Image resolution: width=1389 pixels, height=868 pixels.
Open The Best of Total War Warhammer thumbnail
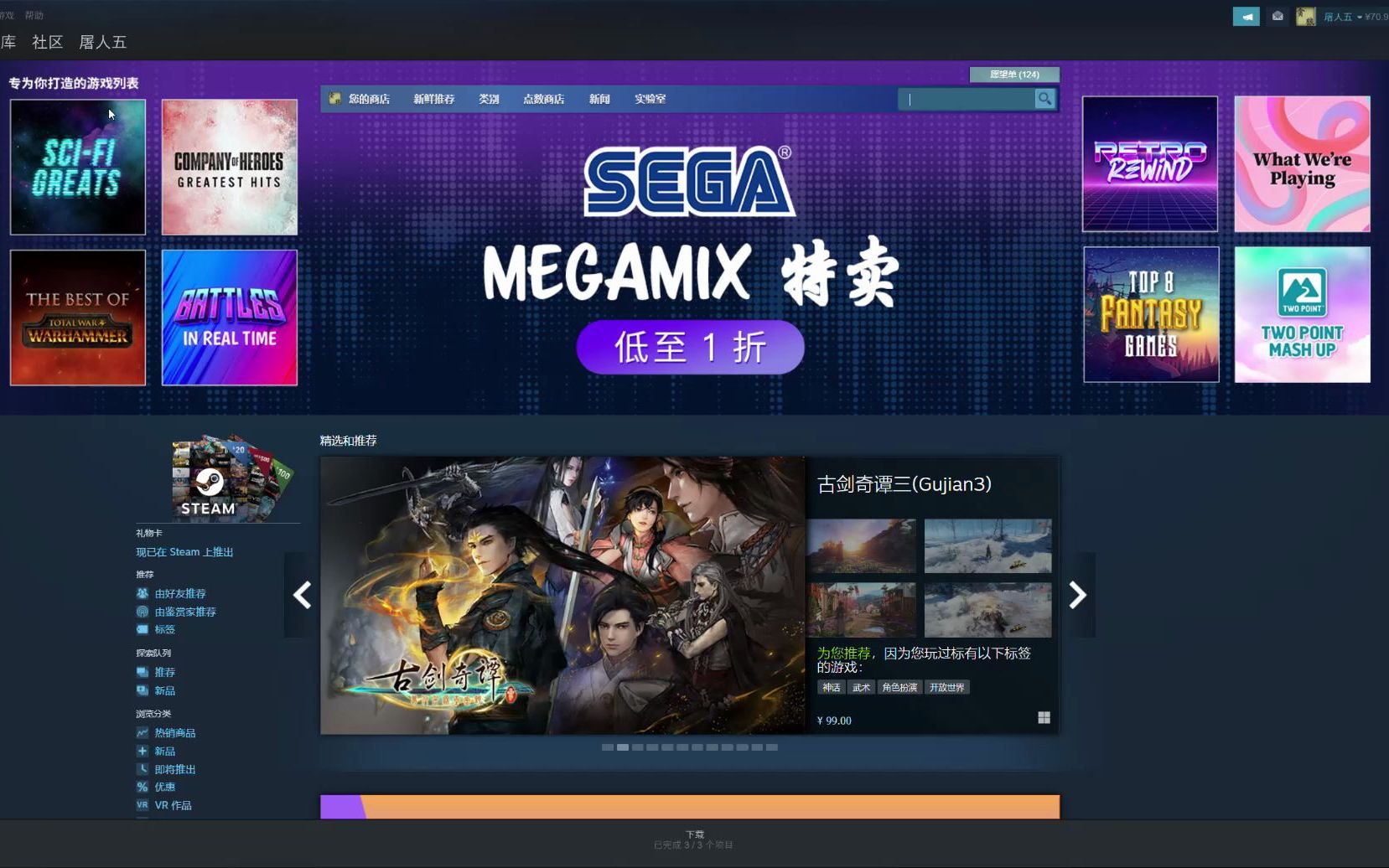tap(78, 318)
